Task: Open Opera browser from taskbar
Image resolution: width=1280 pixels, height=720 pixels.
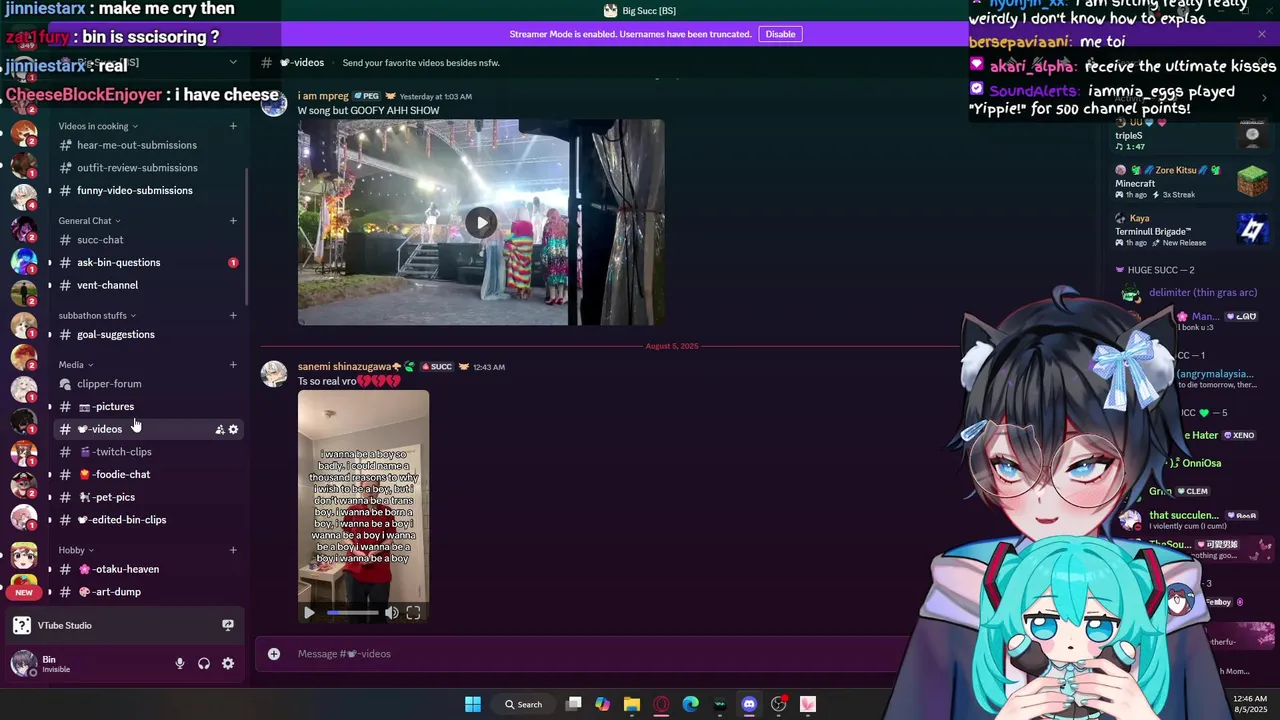Action: click(661, 704)
